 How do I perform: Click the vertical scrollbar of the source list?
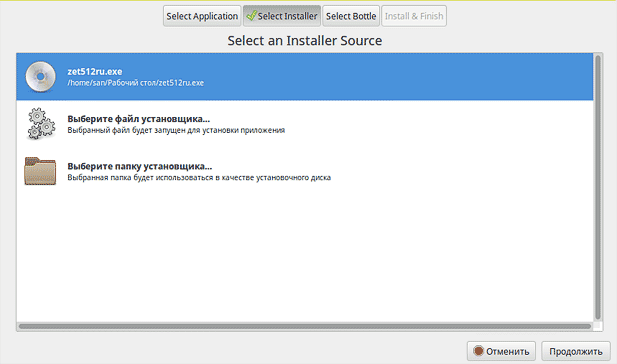pos(598,187)
